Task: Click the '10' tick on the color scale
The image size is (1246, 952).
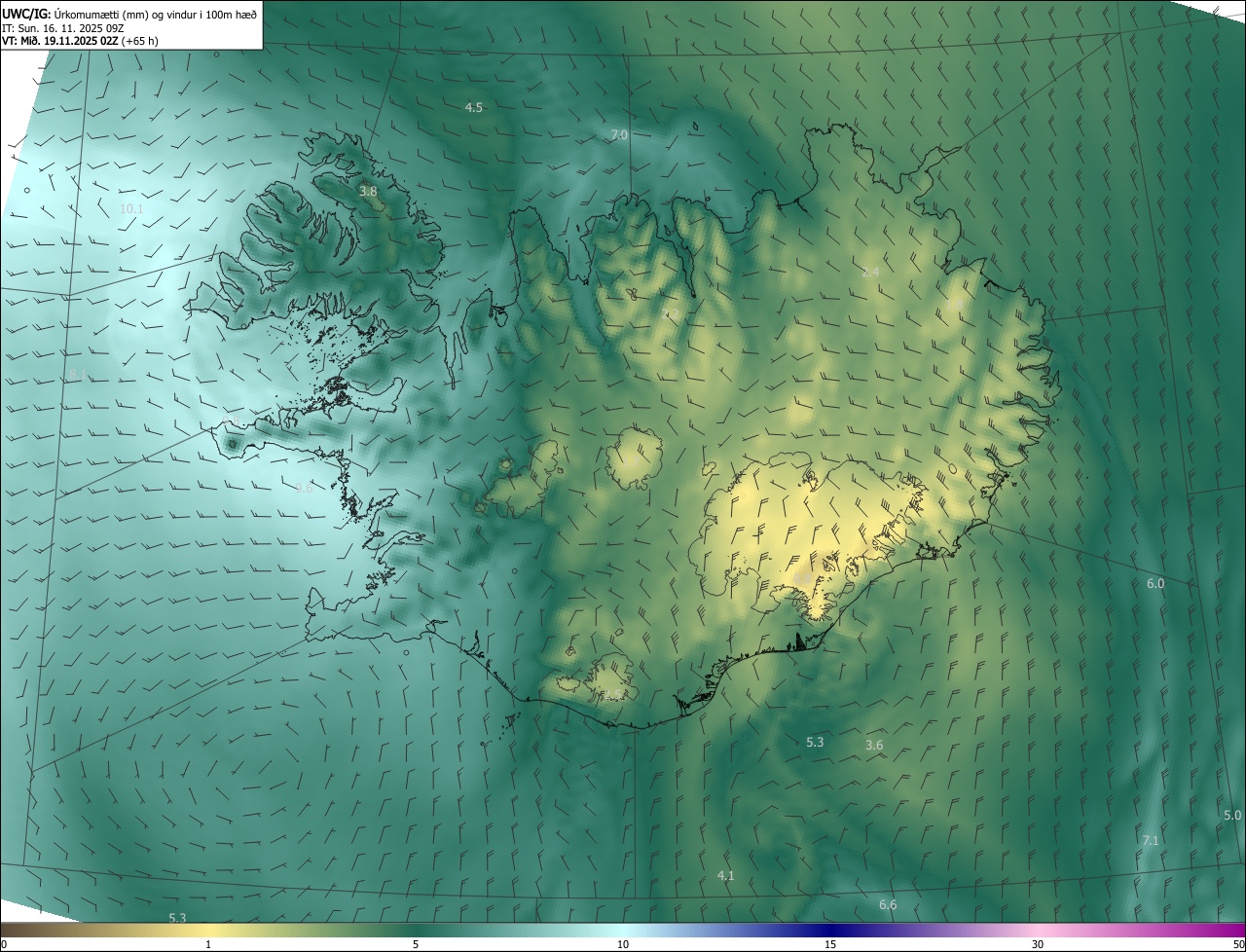Action: point(623,945)
